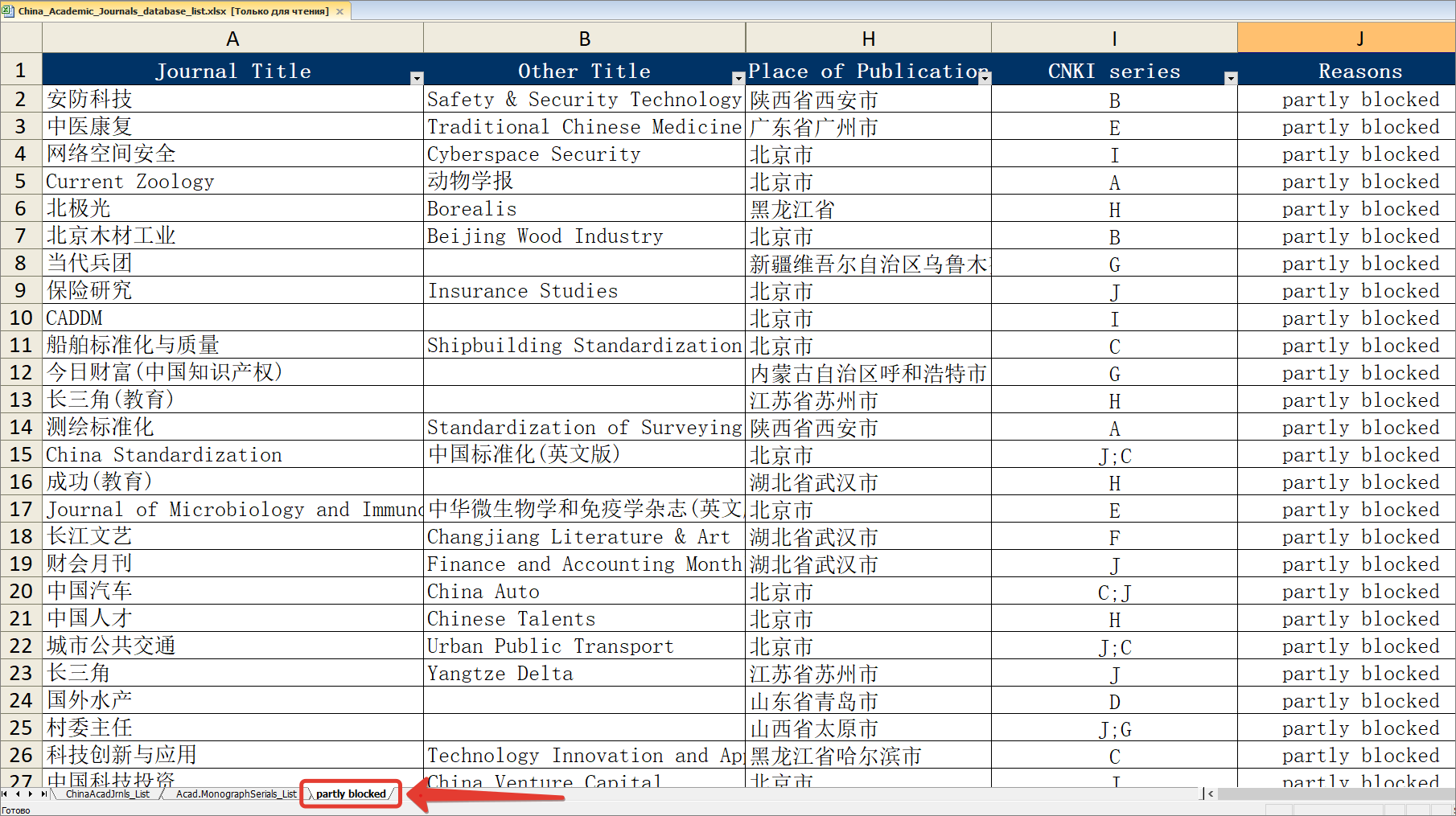Click the horizontal scrollbar left arrow
This screenshot has height=816, width=1456.
[1211, 794]
